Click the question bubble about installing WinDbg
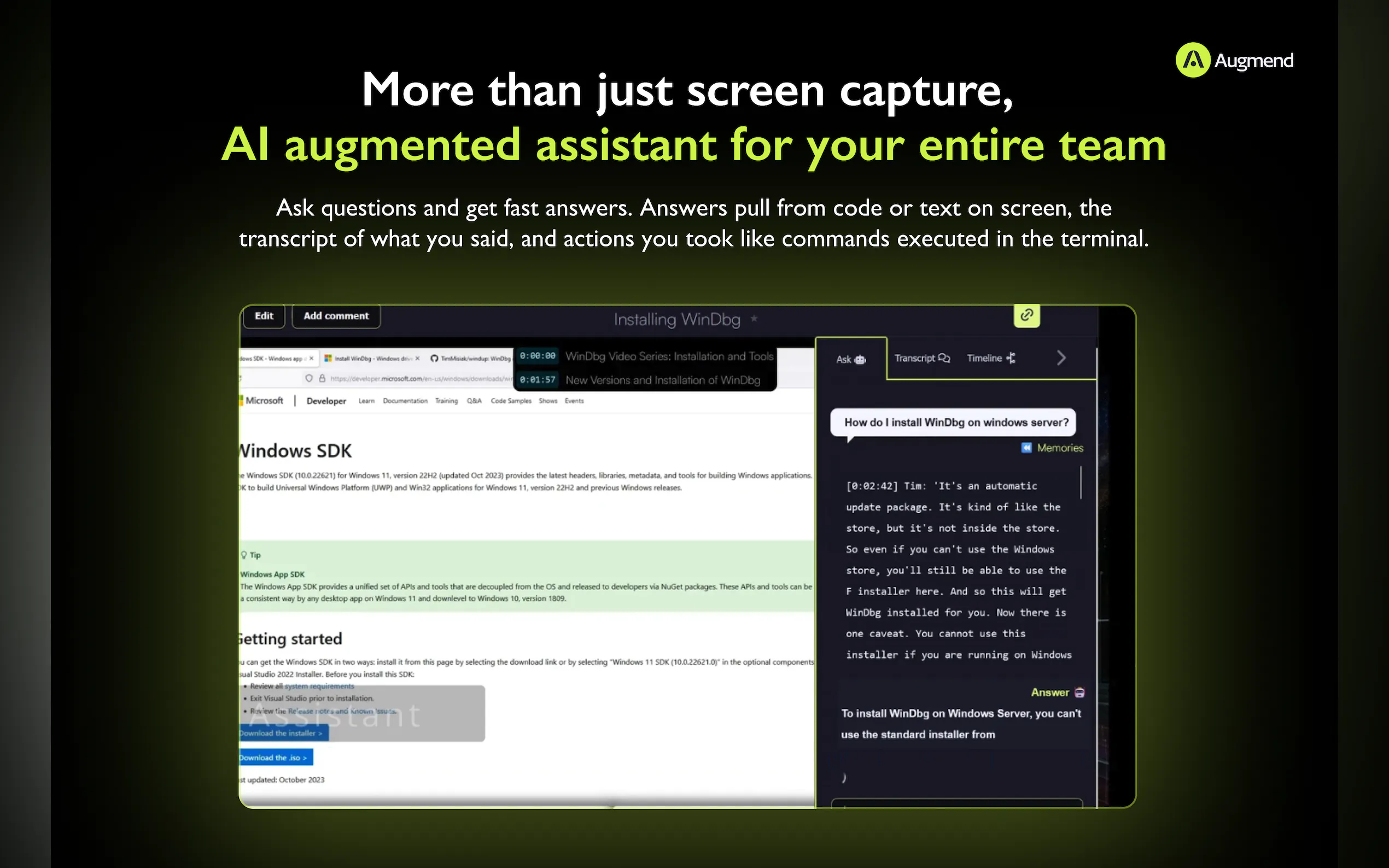This screenshot has height=868, width=1389. (x=953, y=423)
